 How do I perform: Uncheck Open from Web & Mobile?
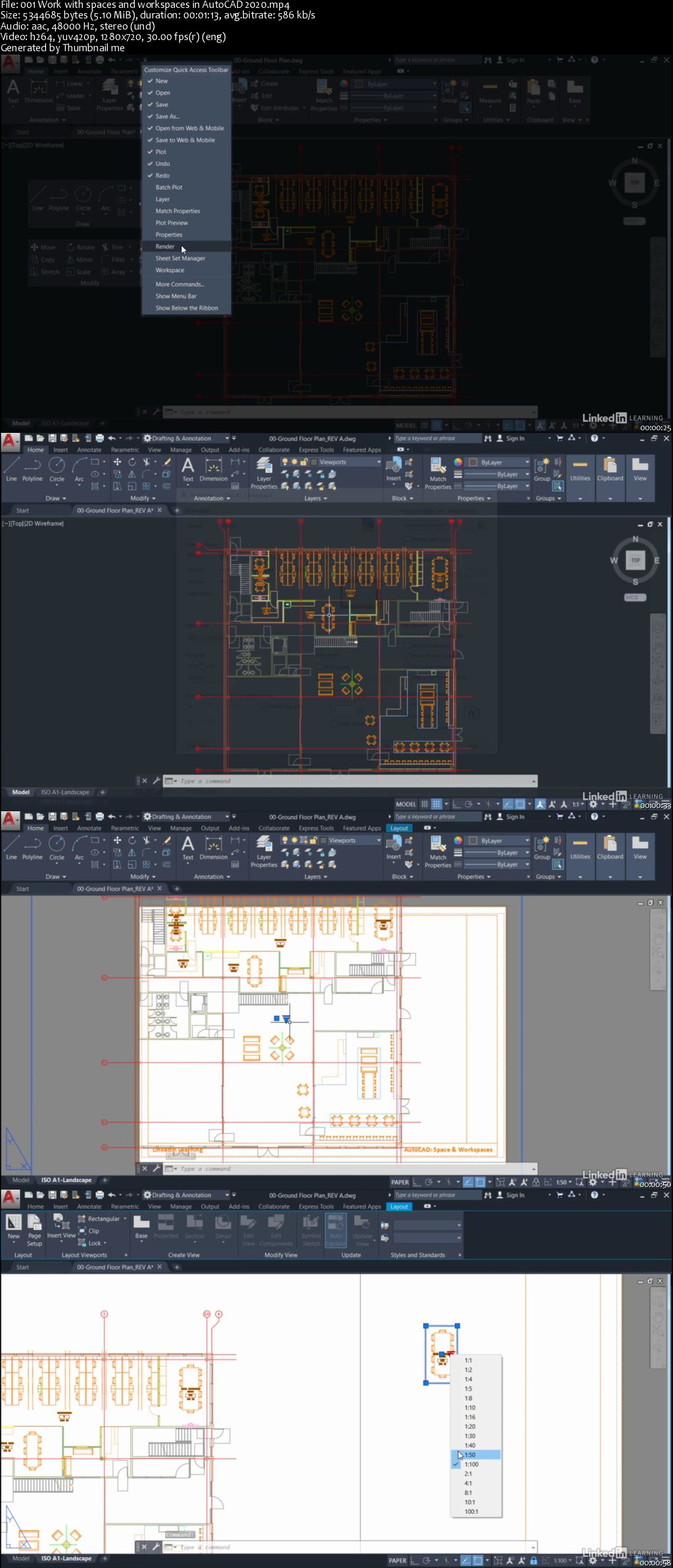click(x=189, y=128)
